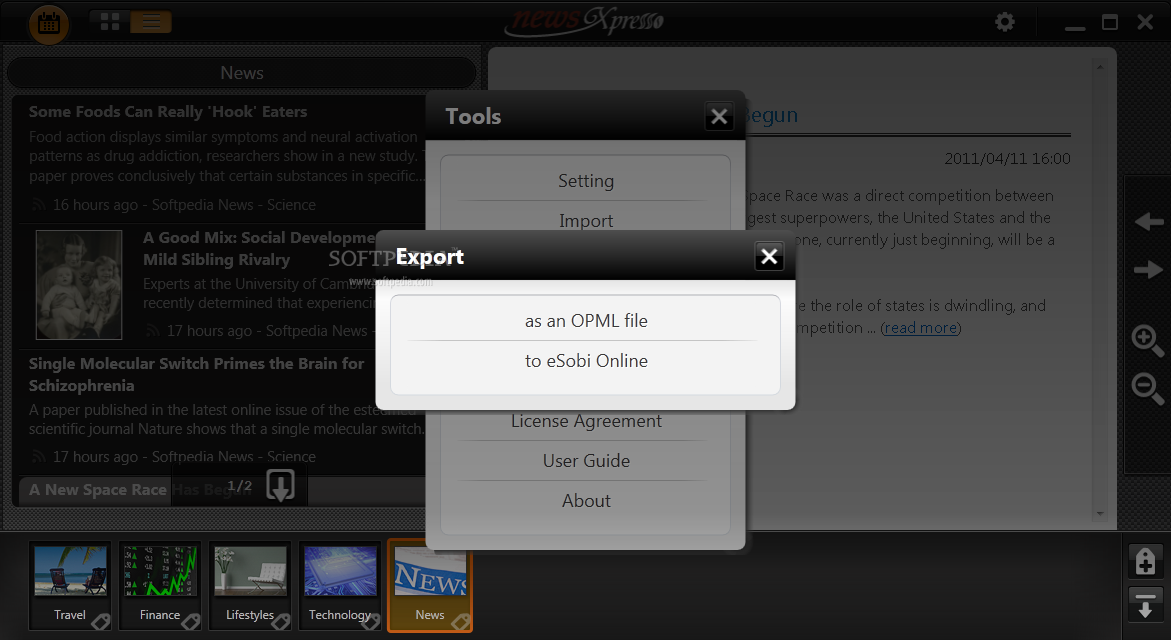Go to previous article arrow
The width and height of the screenshot is (1171, 640).
point(1148,222)
